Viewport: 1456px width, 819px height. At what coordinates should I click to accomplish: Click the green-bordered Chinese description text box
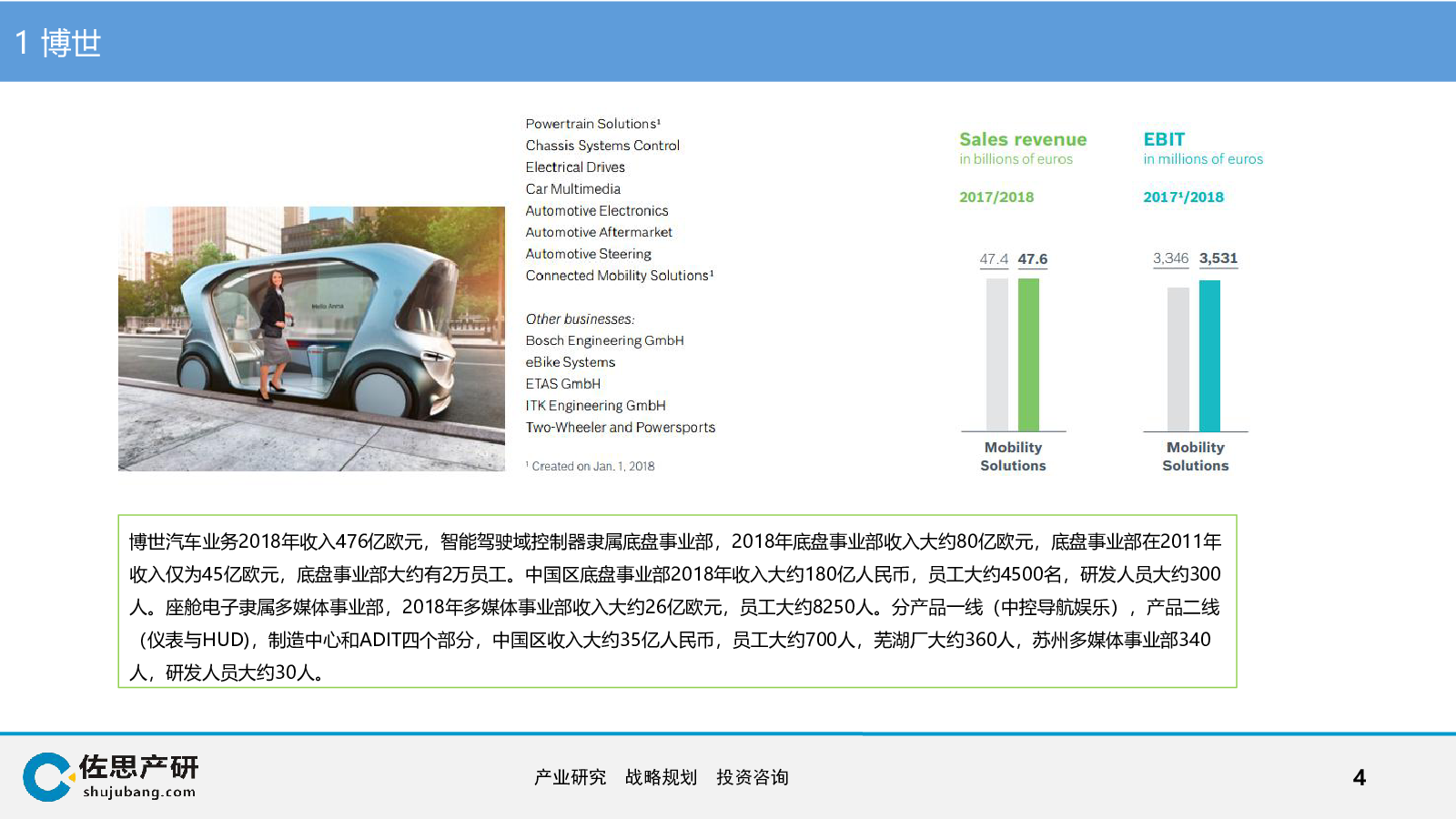tap(677, 602)
